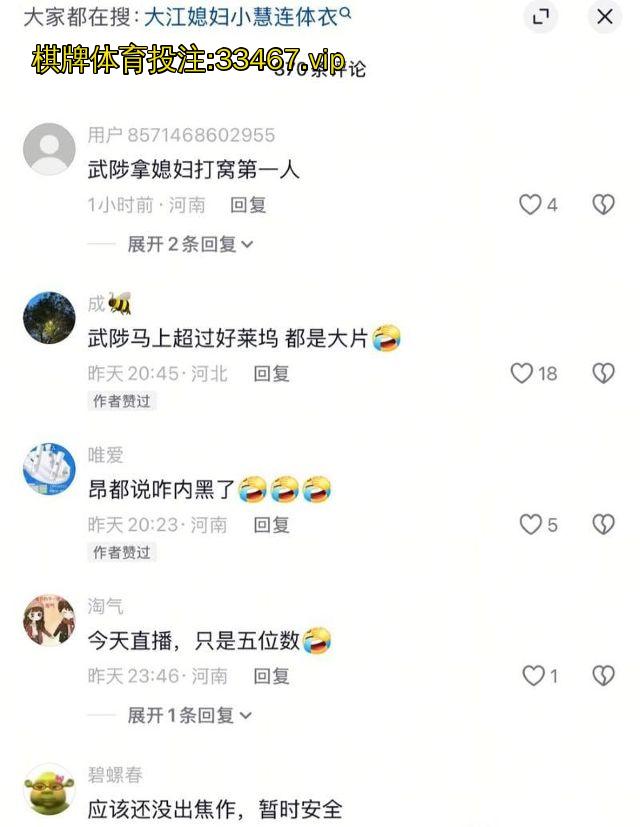Image resolution: width=640 pixels, height=827 pixels.
Task: Dislike 唯爱's comment
Action: [603, 525]
